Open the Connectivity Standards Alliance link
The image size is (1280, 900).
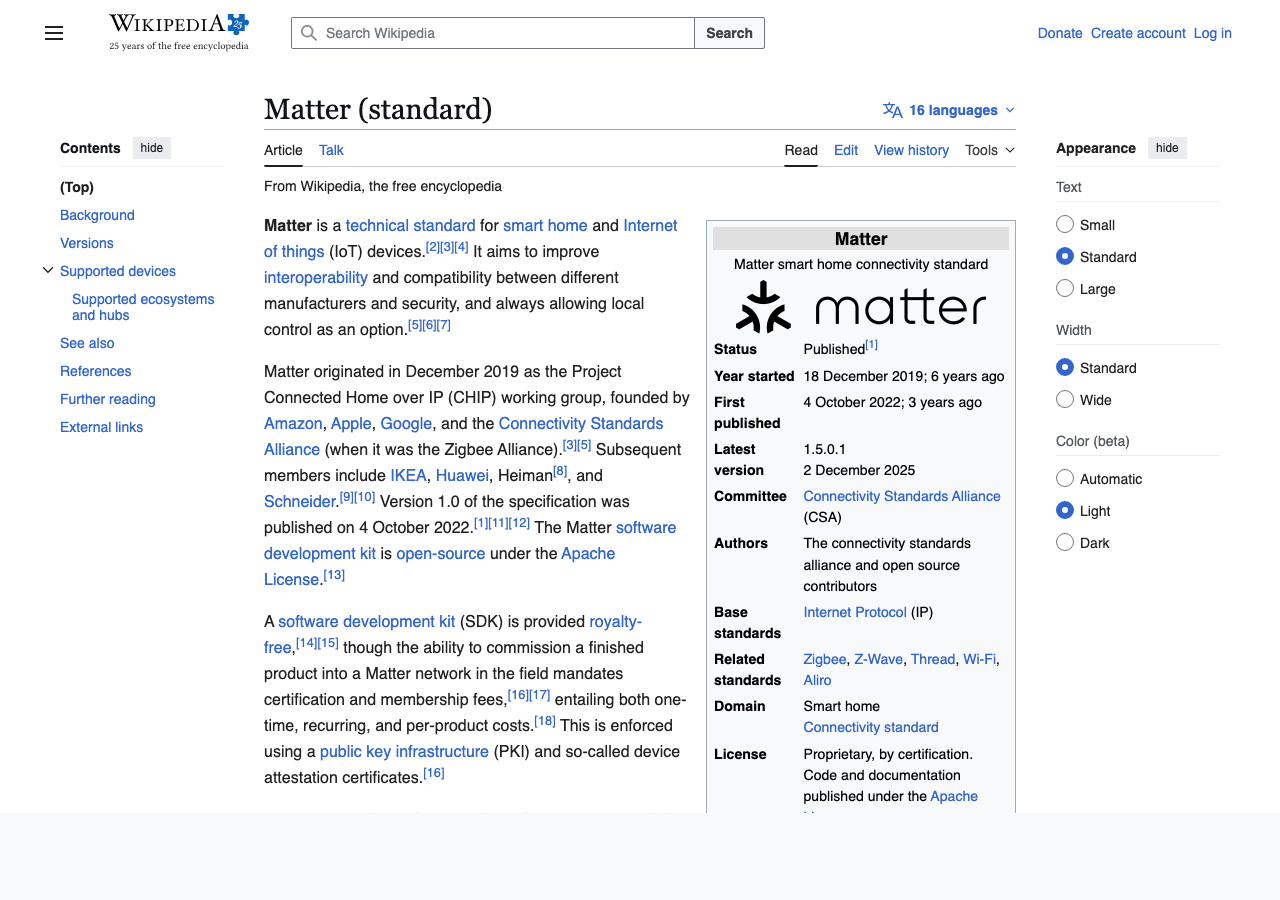click(x=901, y=496)
